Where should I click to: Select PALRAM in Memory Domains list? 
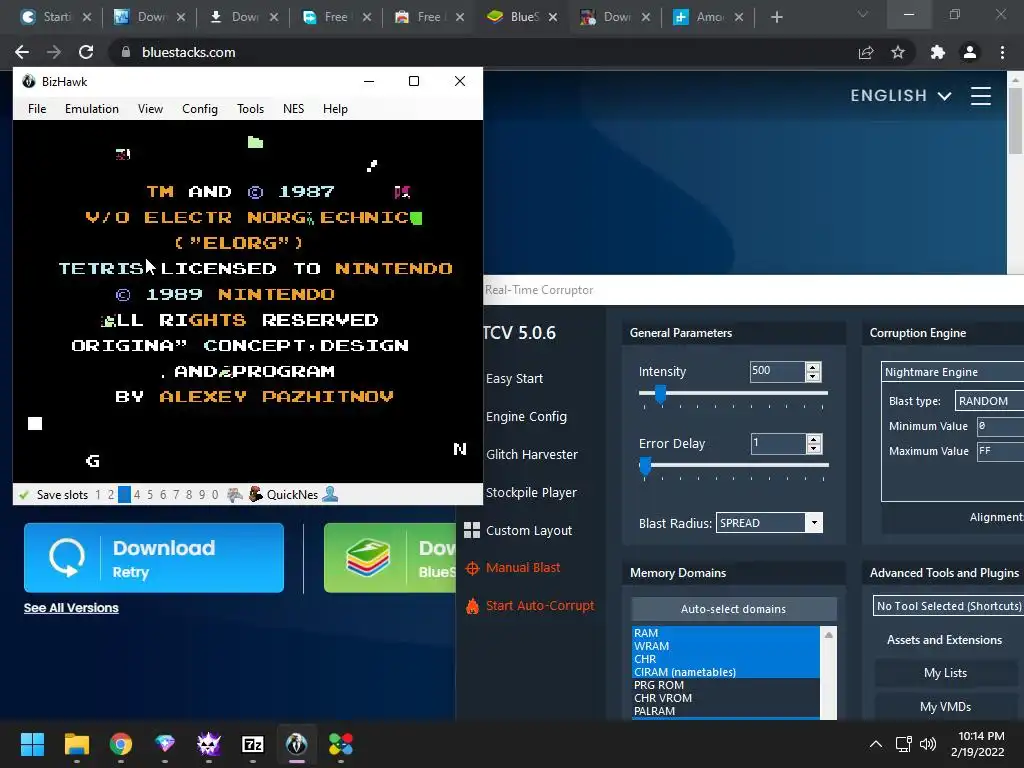coord(726,711)
